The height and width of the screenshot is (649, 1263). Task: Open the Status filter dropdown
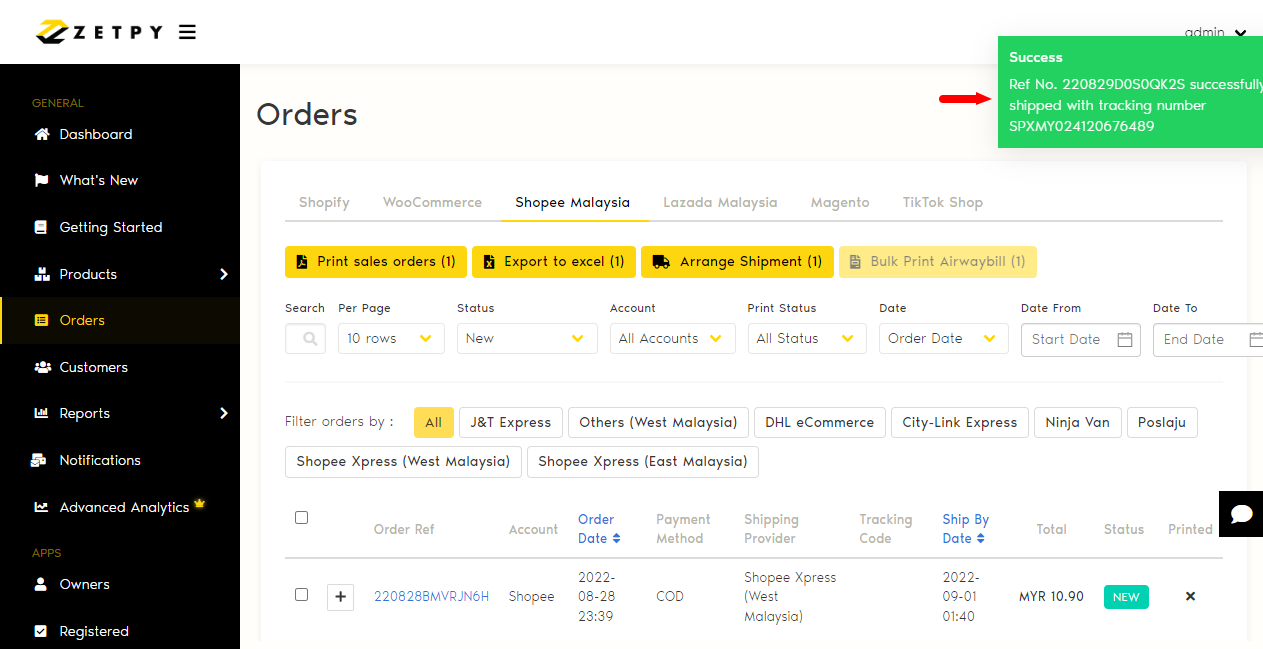(527, 338)
